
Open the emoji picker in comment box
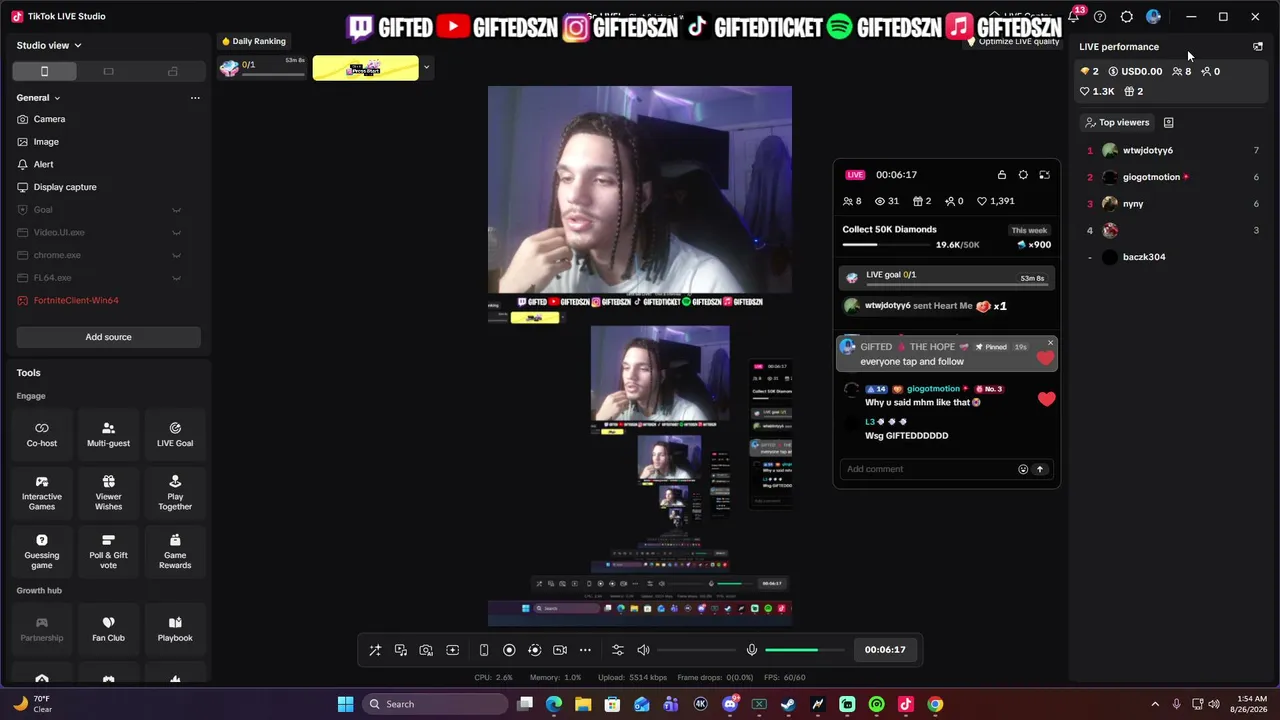tap(1023, 469)
